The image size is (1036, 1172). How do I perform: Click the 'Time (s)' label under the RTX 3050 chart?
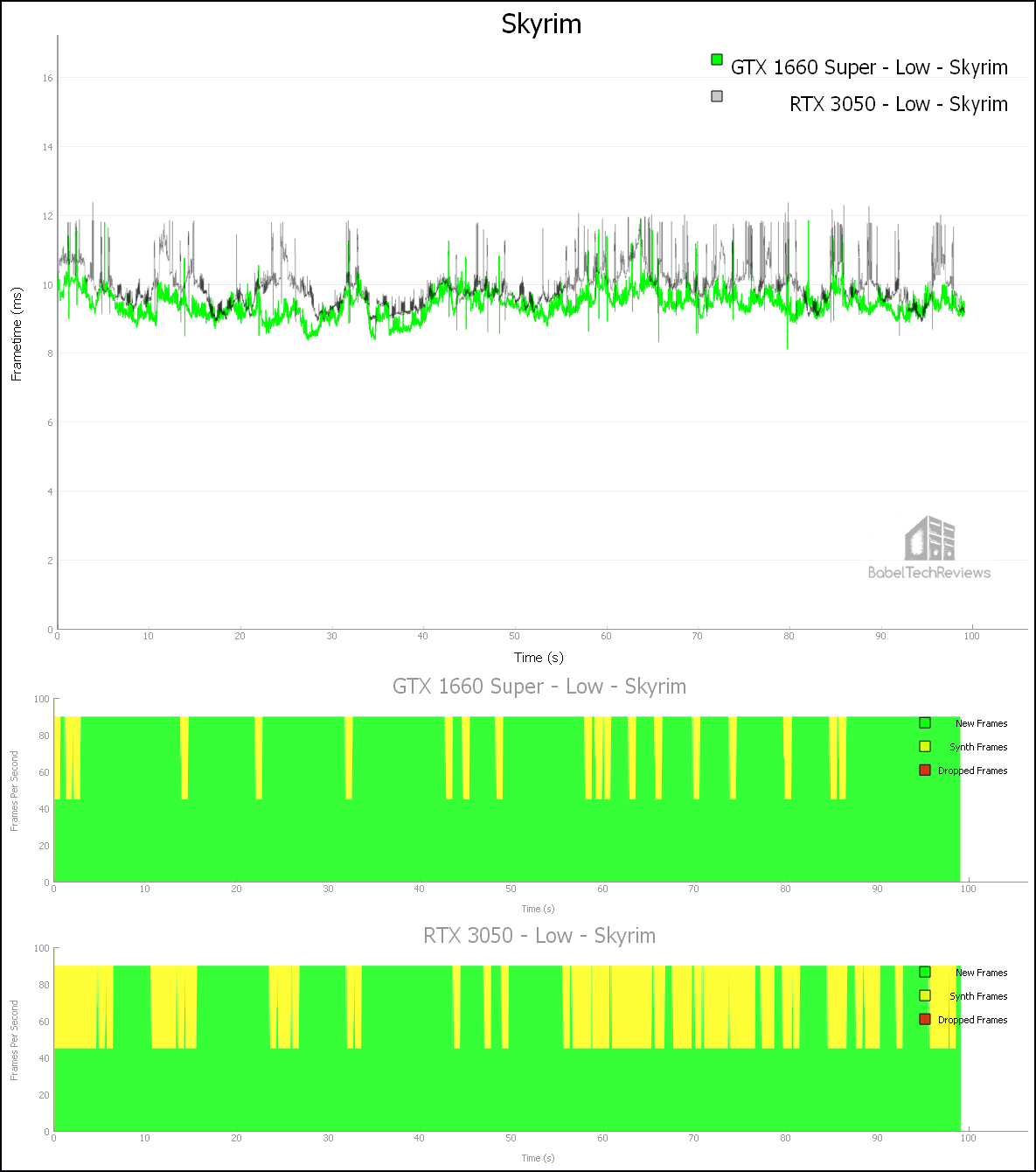[x=538, y=1158]
